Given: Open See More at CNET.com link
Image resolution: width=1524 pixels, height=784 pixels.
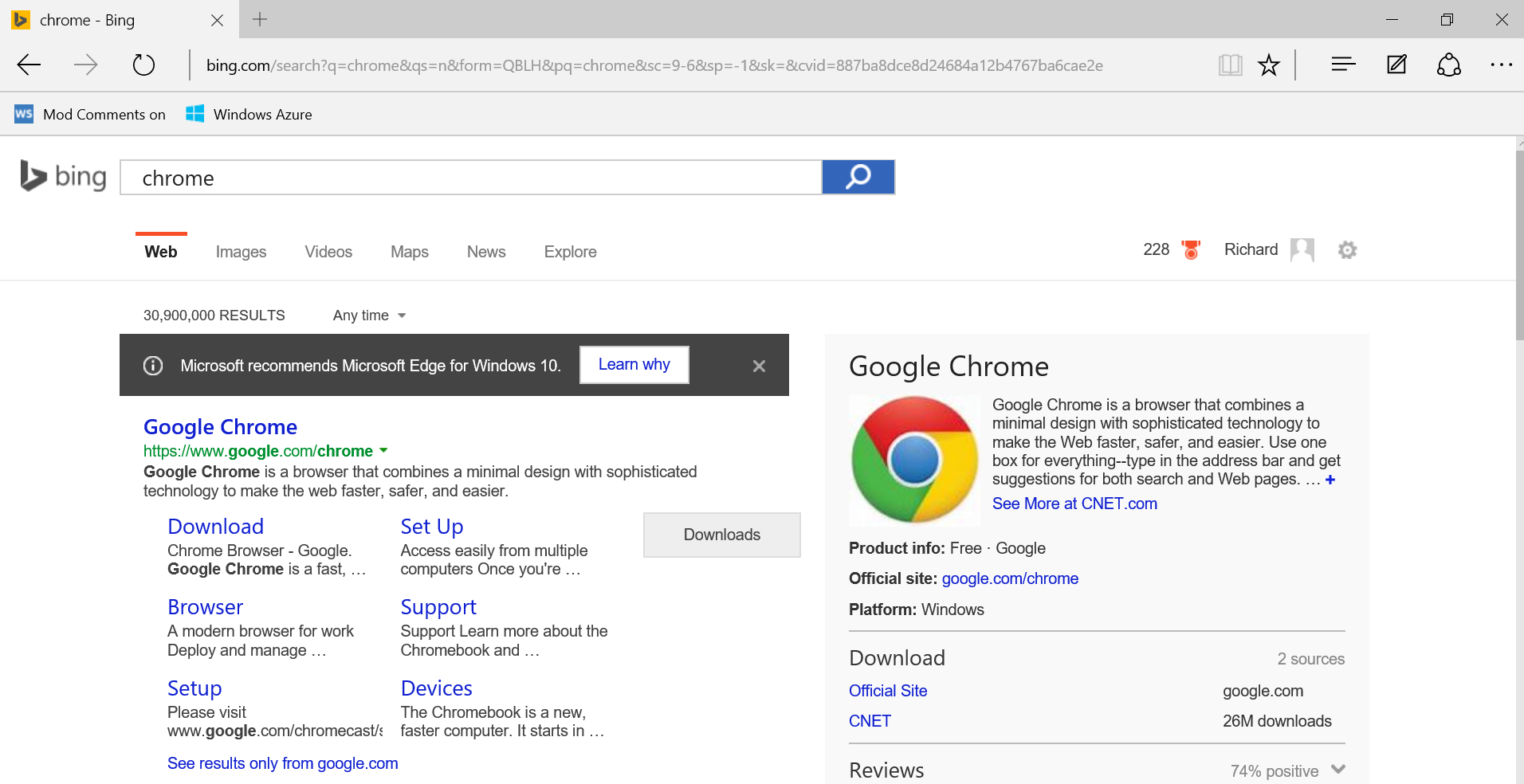Looking at the screenshot, I should click(x=1074, y=504).
